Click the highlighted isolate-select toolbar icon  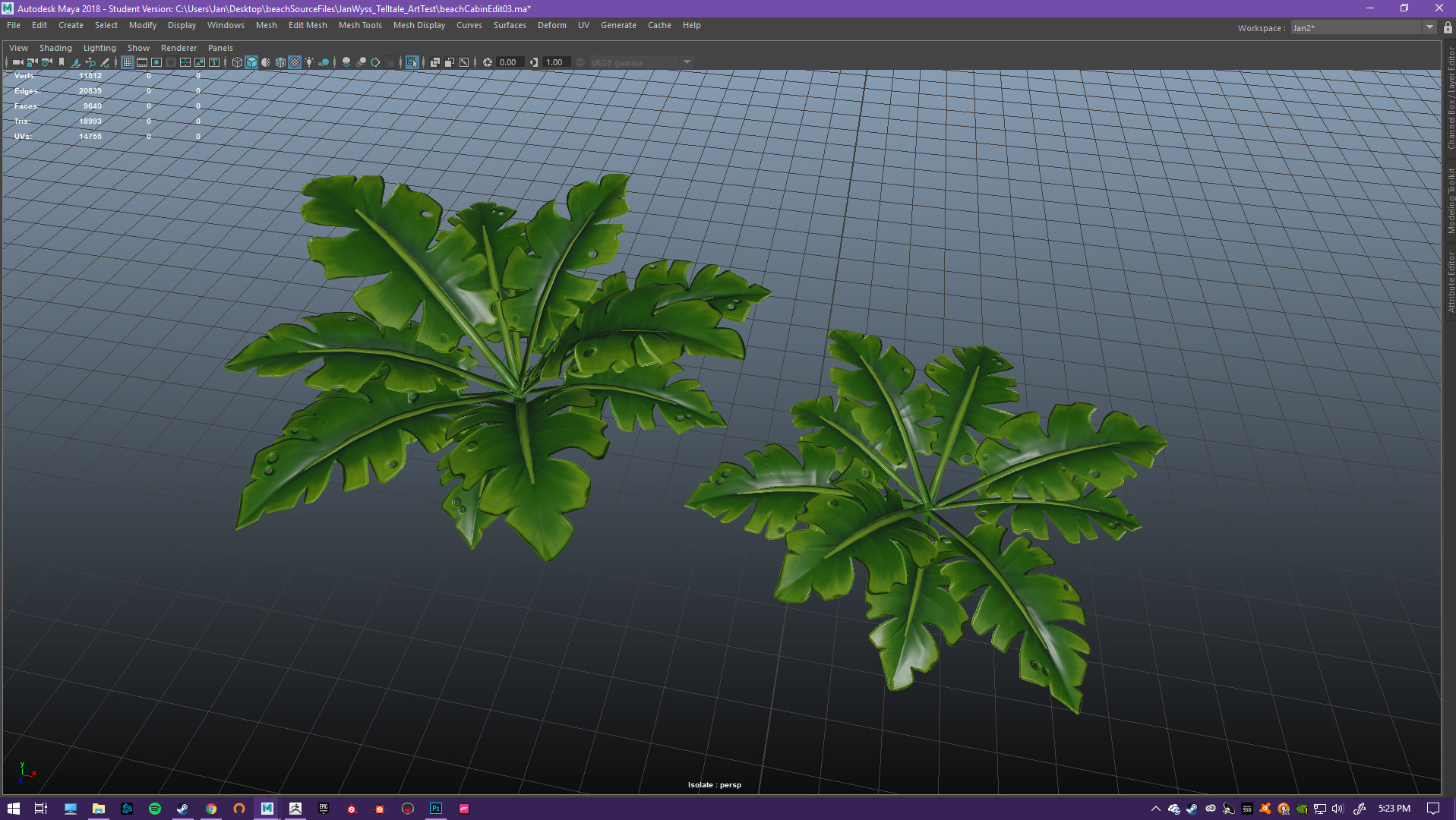412,62
